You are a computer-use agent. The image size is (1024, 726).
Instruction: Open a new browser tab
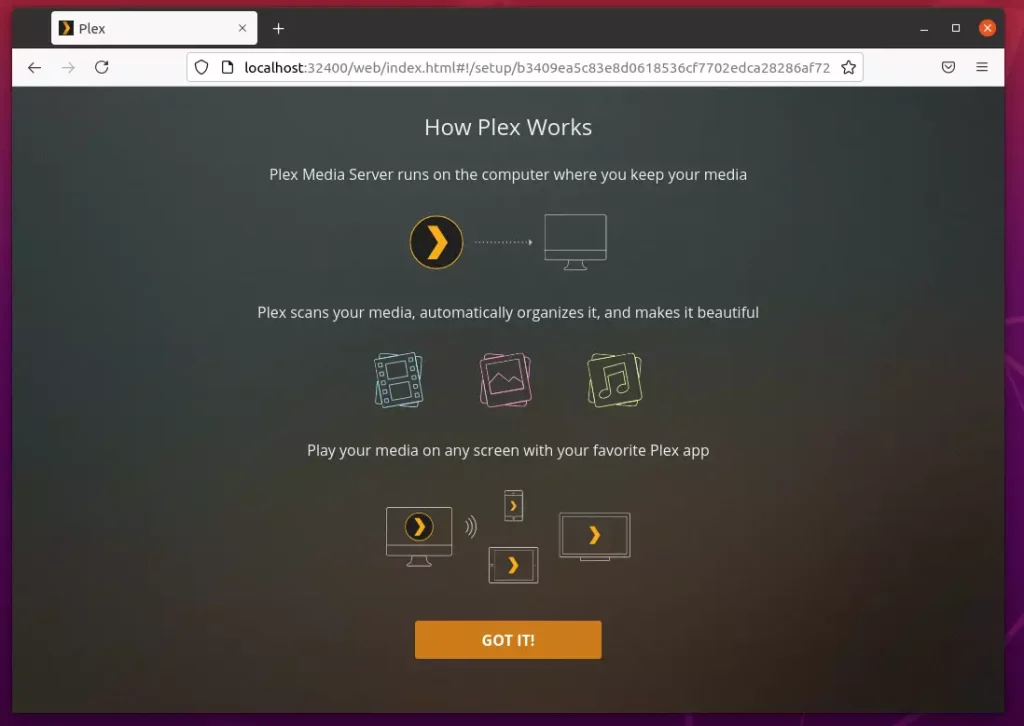(278, 29)
